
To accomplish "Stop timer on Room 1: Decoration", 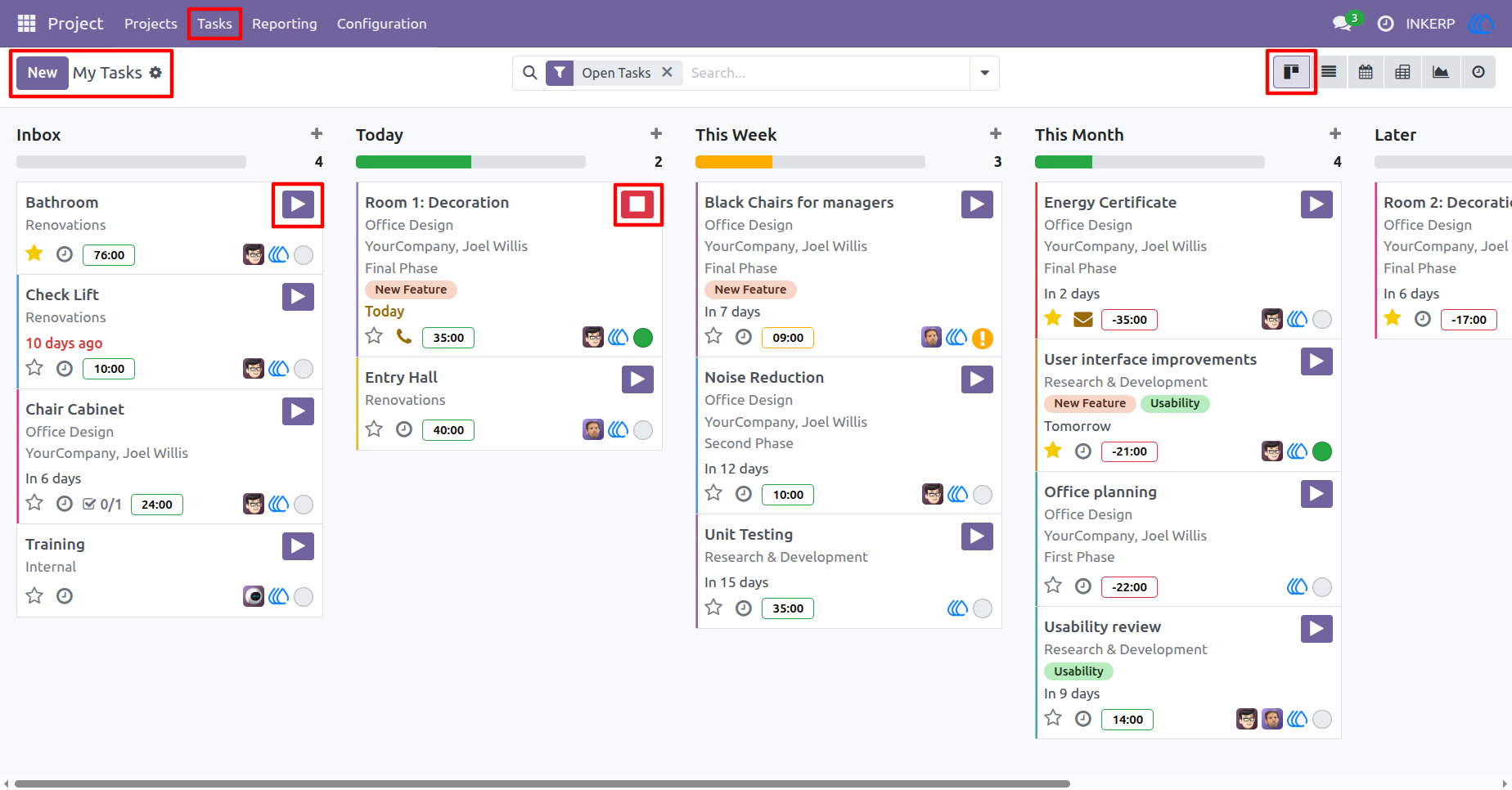I will 637,204.
